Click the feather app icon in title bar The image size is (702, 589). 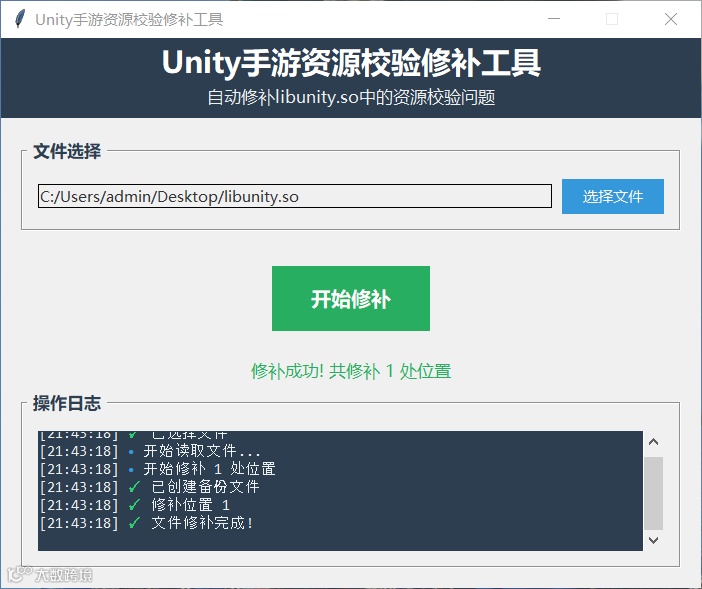20,19
